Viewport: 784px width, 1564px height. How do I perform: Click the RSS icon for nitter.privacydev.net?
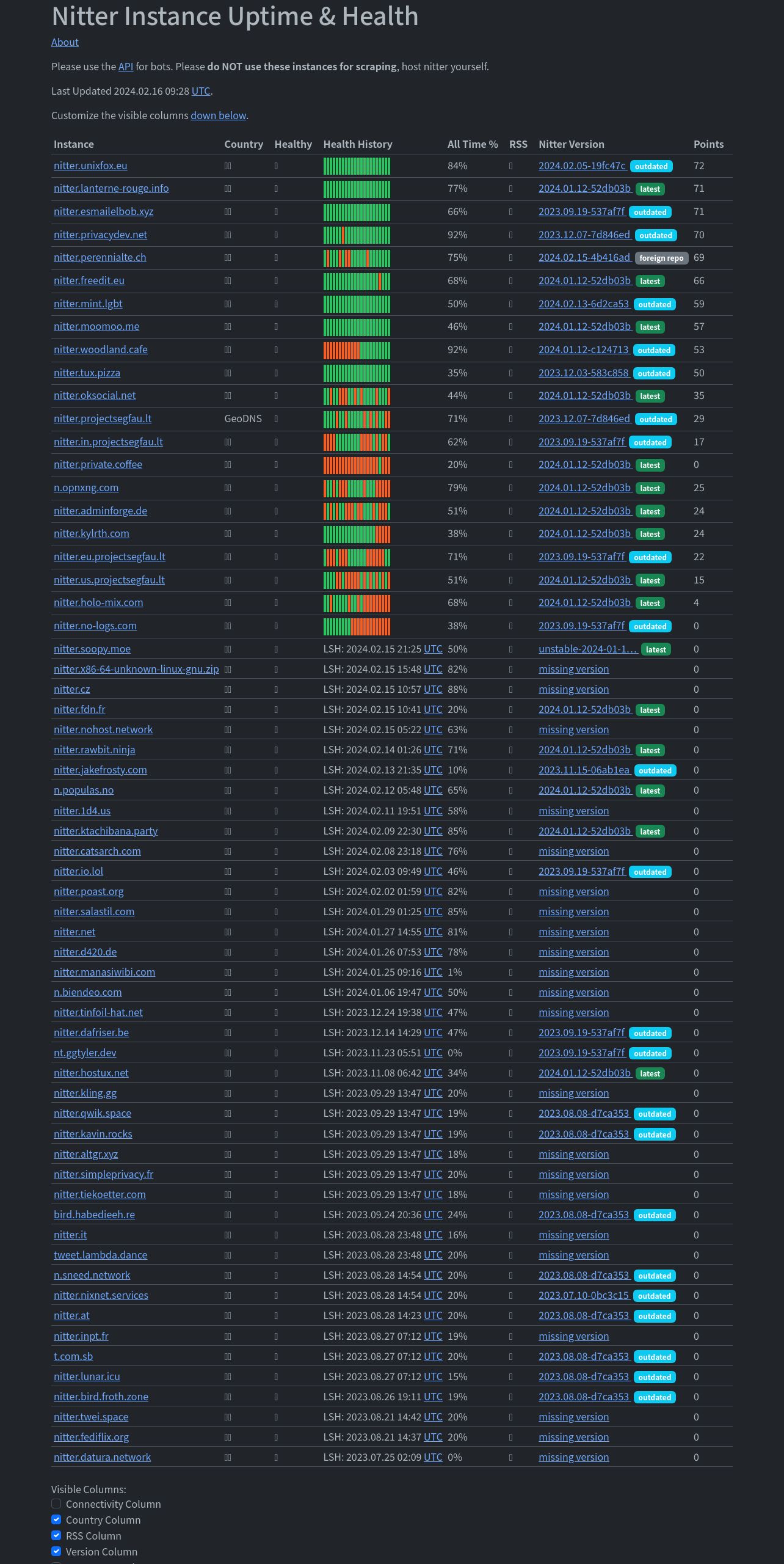pyautogui.click(x=511, y=235)
